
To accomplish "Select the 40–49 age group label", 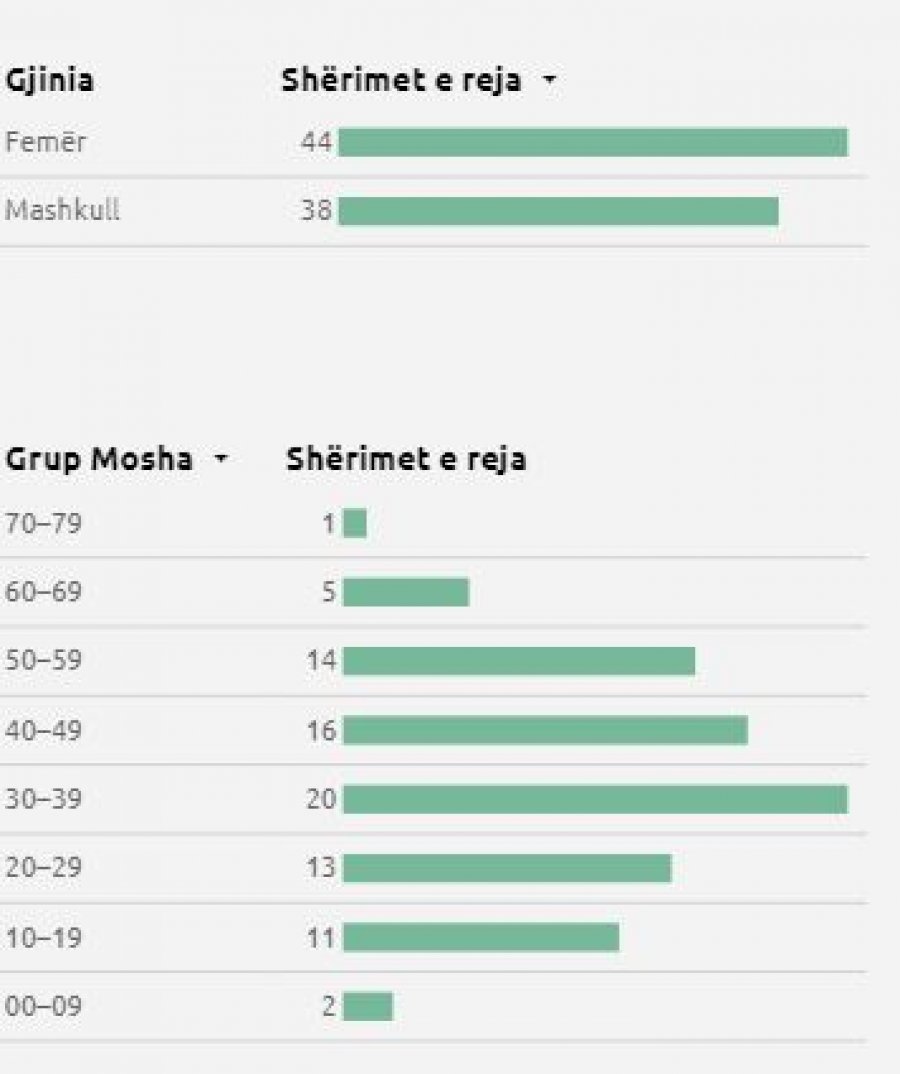I will tap(43, 730).
